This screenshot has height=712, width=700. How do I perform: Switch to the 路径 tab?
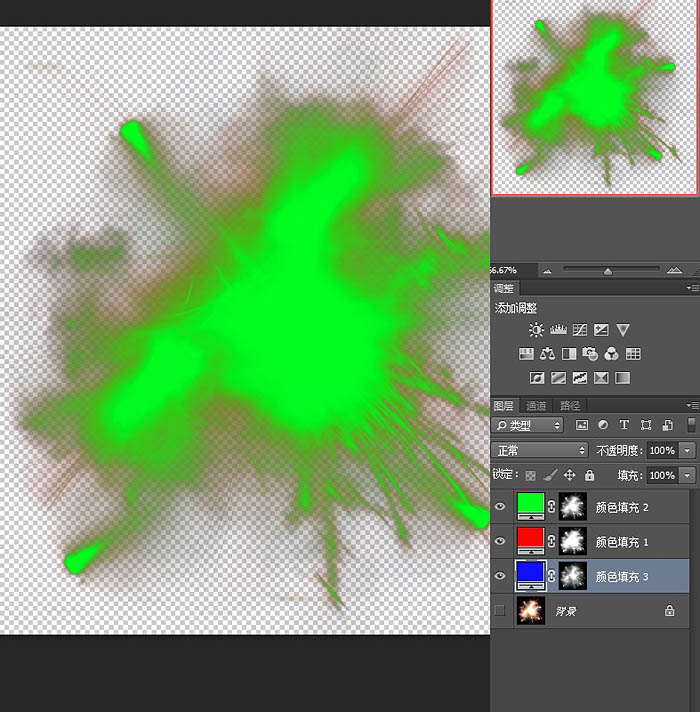pyautogui.click(x=570, y=406)
